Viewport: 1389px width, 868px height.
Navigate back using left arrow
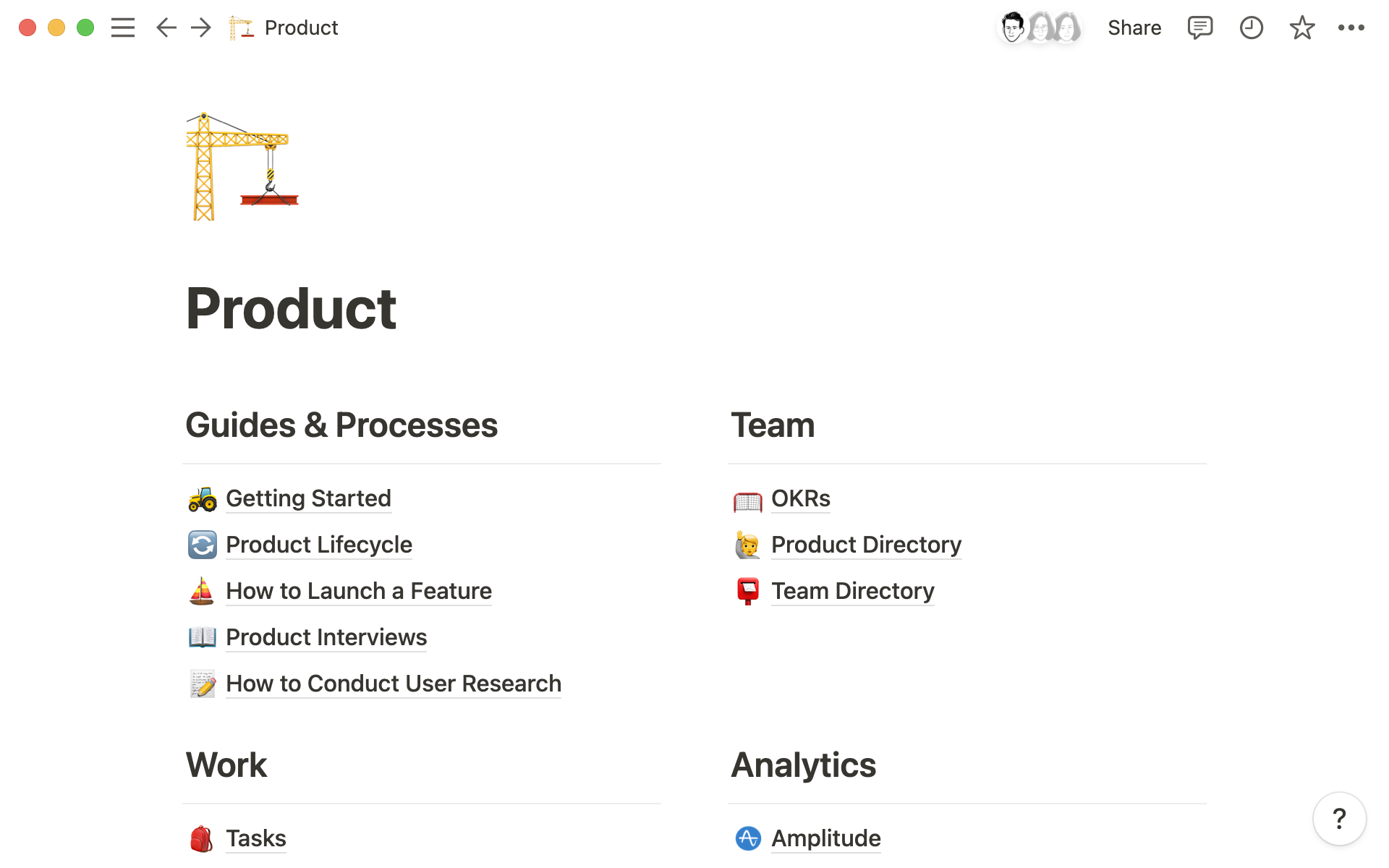point(165,27)
